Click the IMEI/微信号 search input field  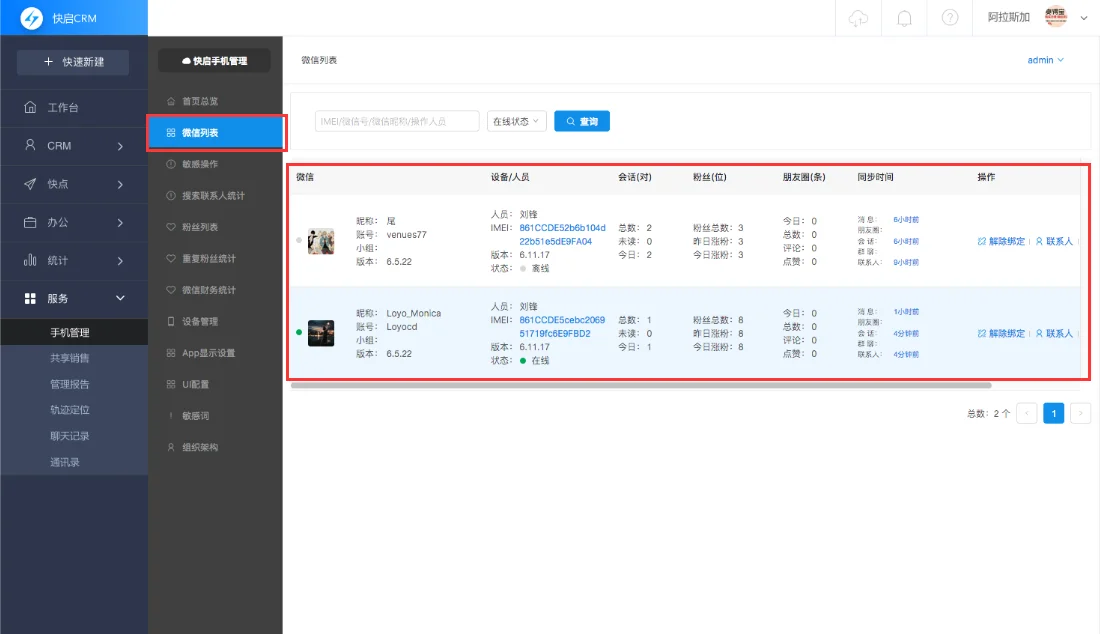pos(397,121)
